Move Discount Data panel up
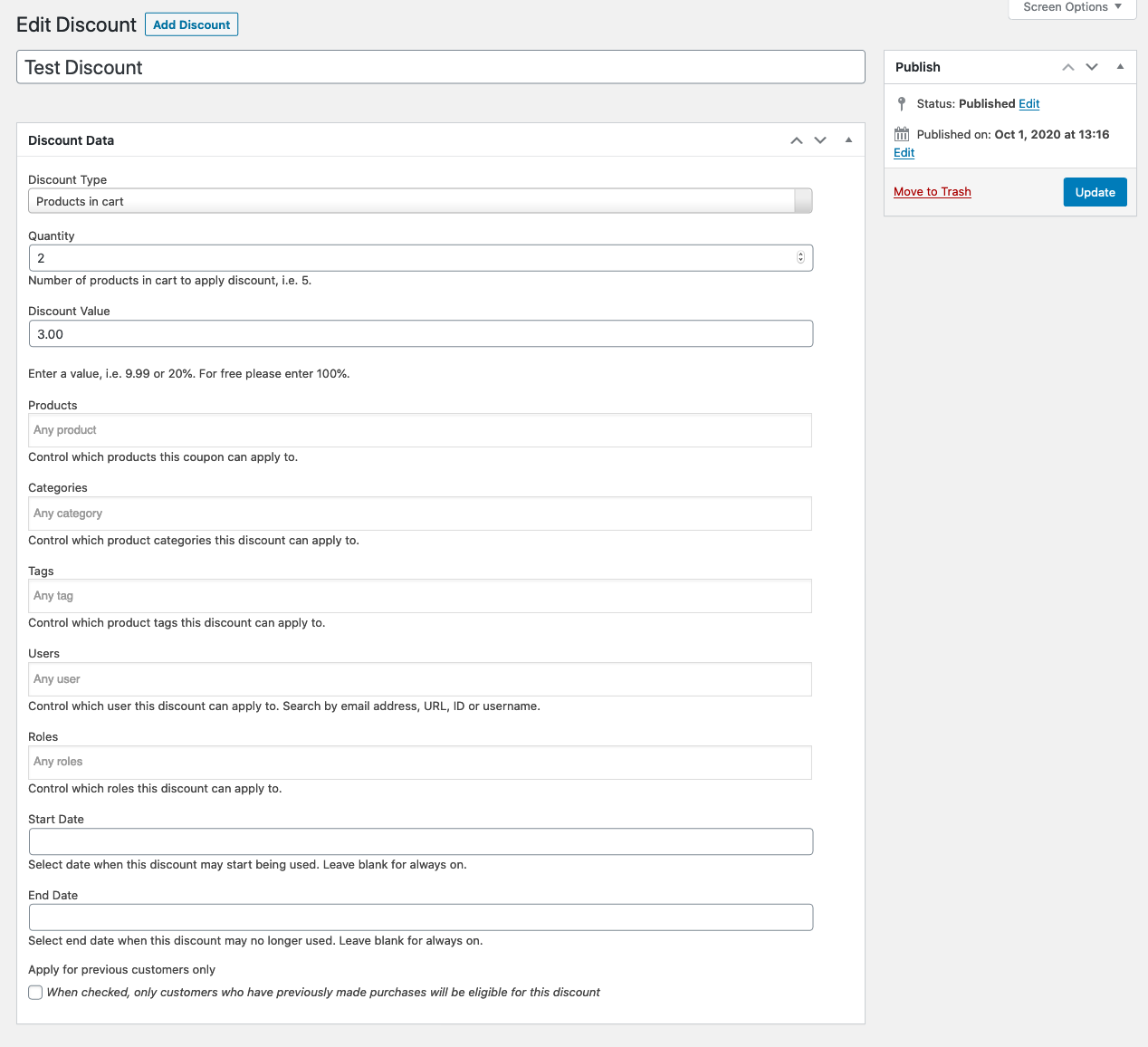The image size is (1148, 1047). pos(797,140)
